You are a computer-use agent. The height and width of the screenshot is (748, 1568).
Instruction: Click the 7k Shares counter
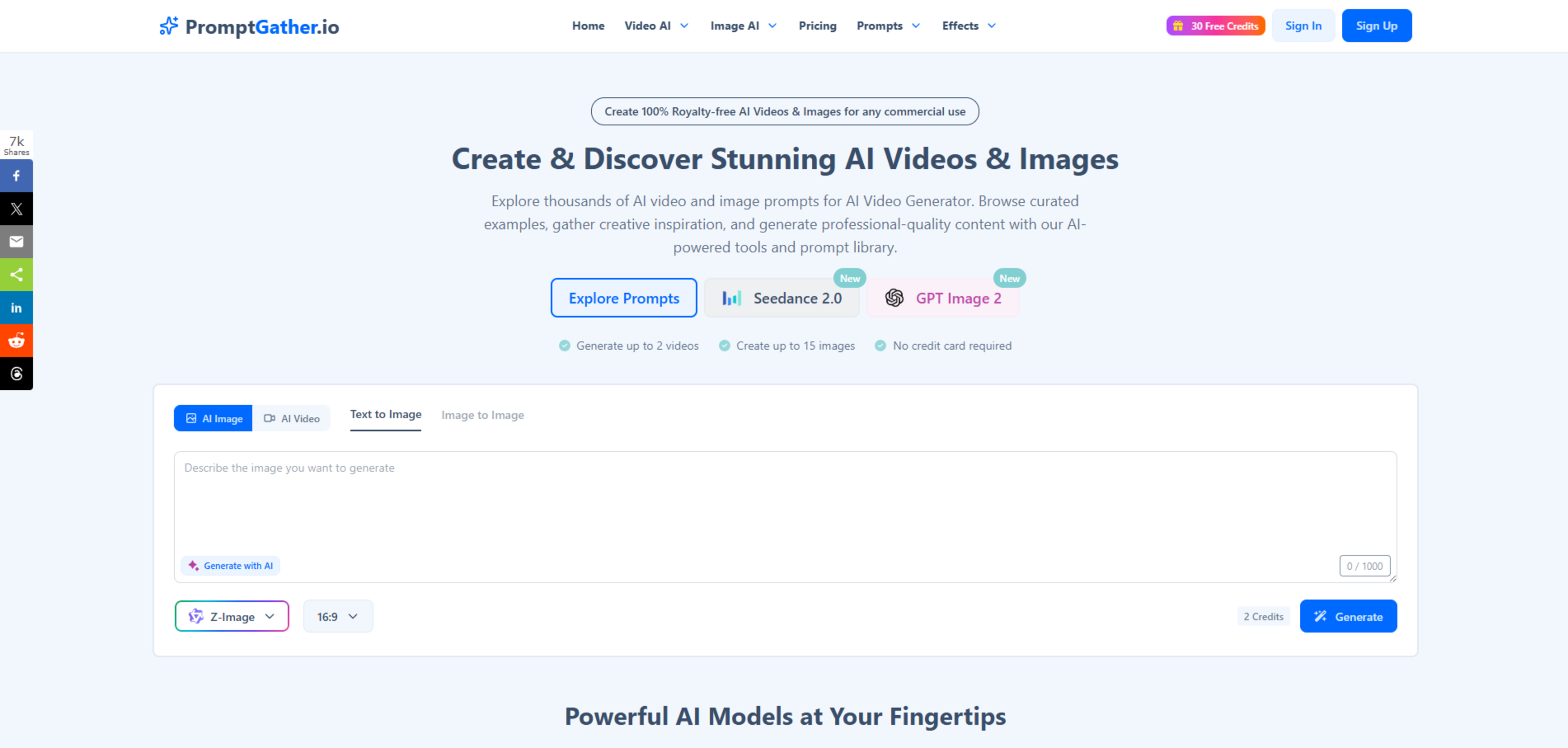pyautogui.click(x=16, y=145)
